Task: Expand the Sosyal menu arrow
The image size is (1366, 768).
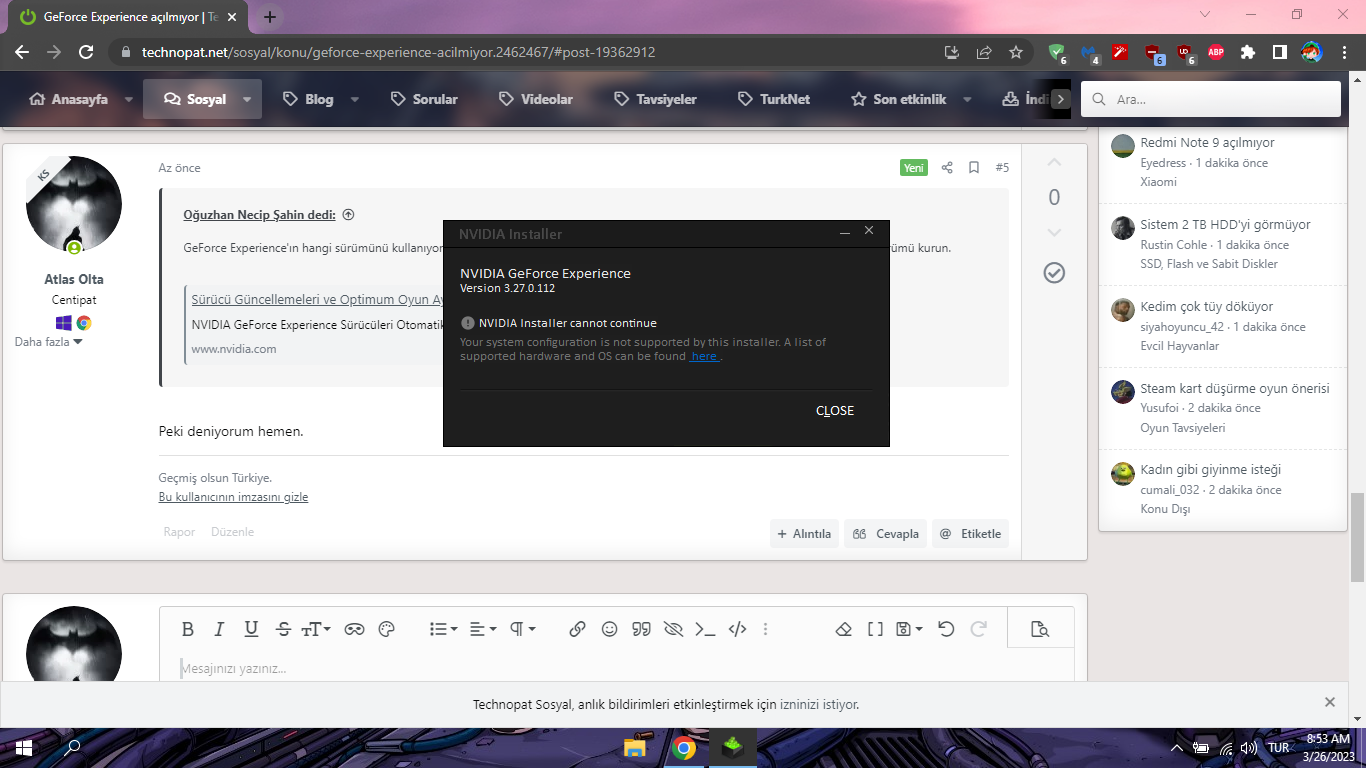Action: click(247, 99)
